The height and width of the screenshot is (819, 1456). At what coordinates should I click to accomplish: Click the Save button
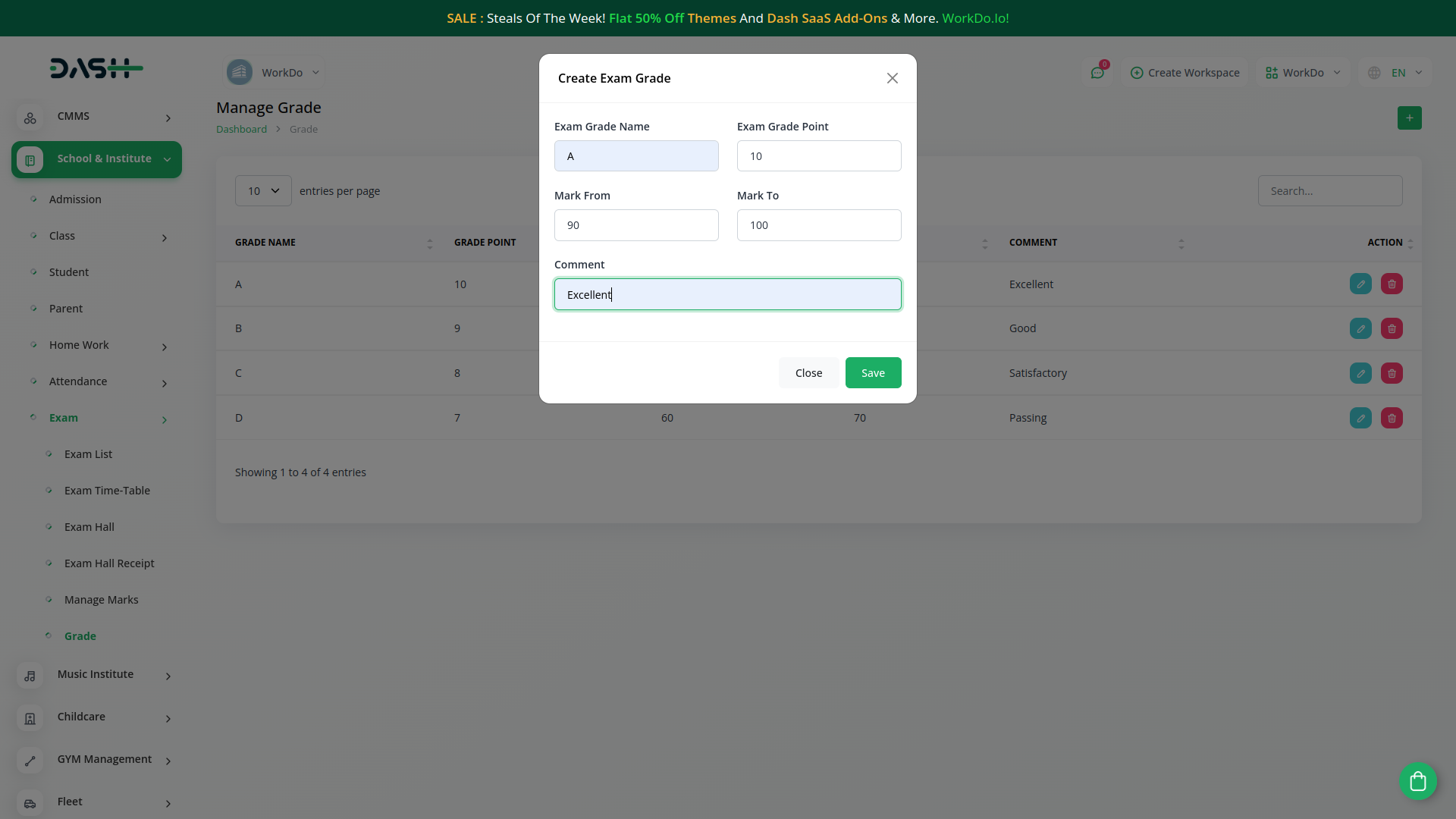tap(873, 373)
